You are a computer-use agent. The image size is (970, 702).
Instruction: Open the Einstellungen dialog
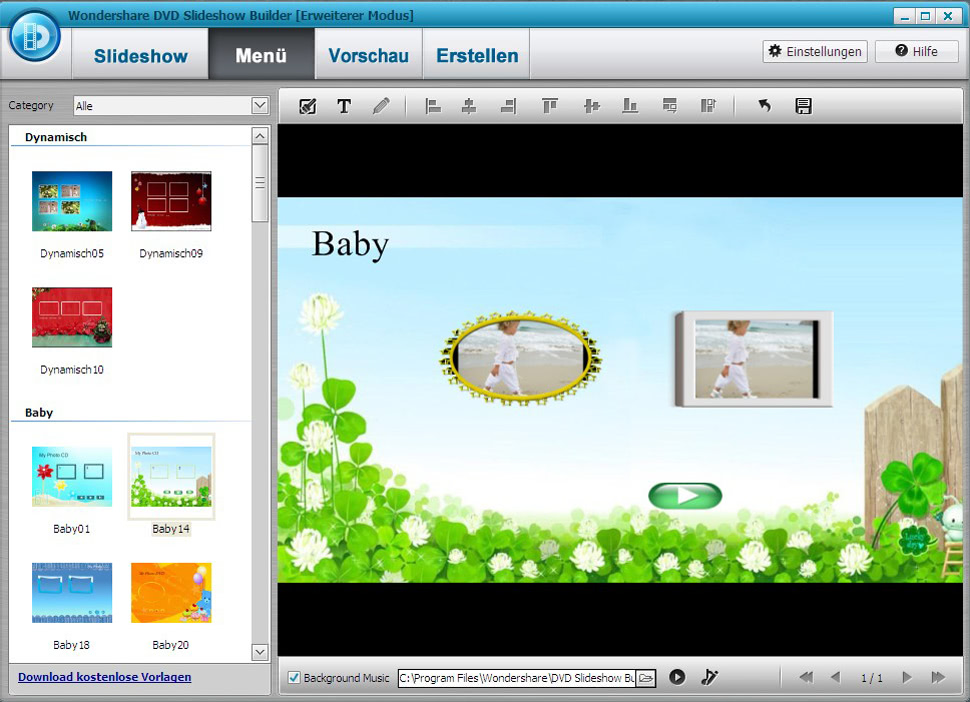pyautogui.click(x=814, y=51)
